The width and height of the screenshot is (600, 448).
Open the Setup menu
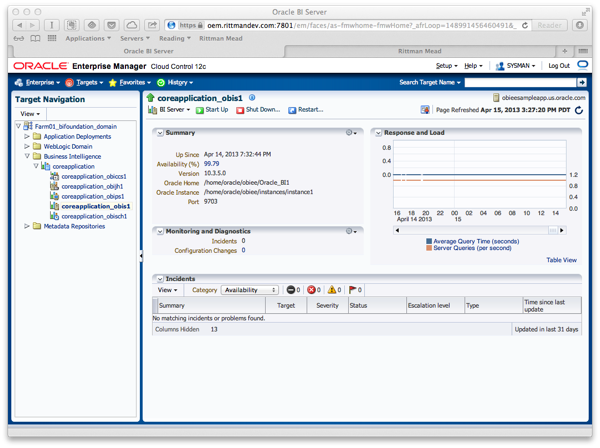coord(447,66)
